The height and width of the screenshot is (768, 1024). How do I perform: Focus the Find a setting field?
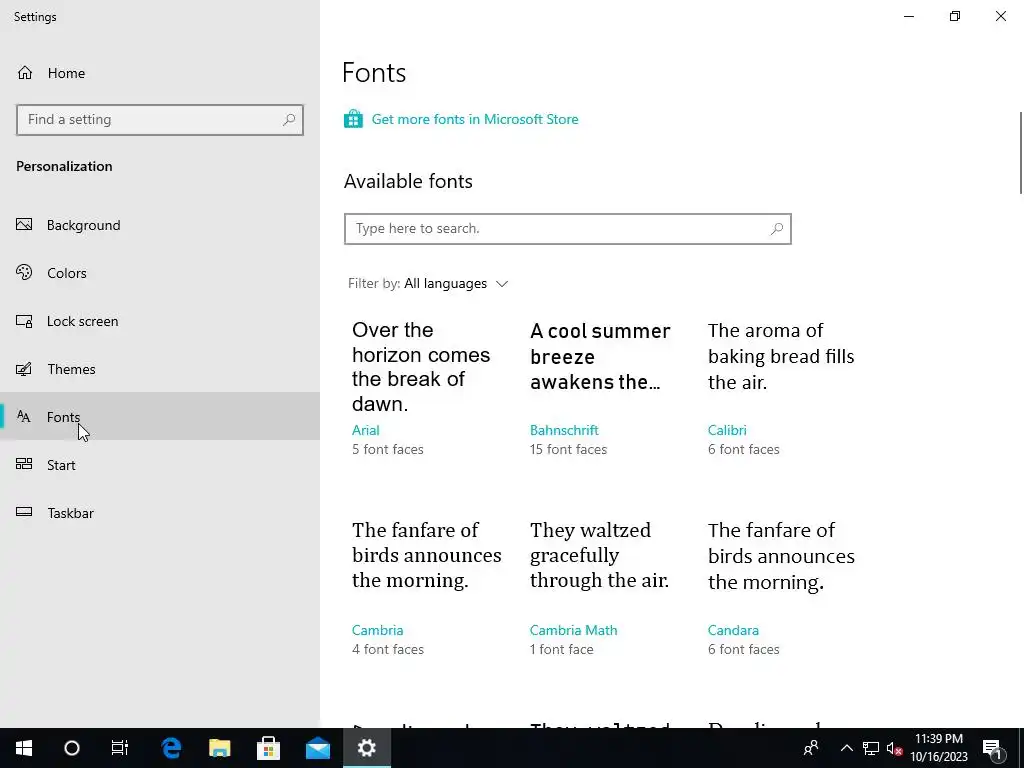(160, 120)
